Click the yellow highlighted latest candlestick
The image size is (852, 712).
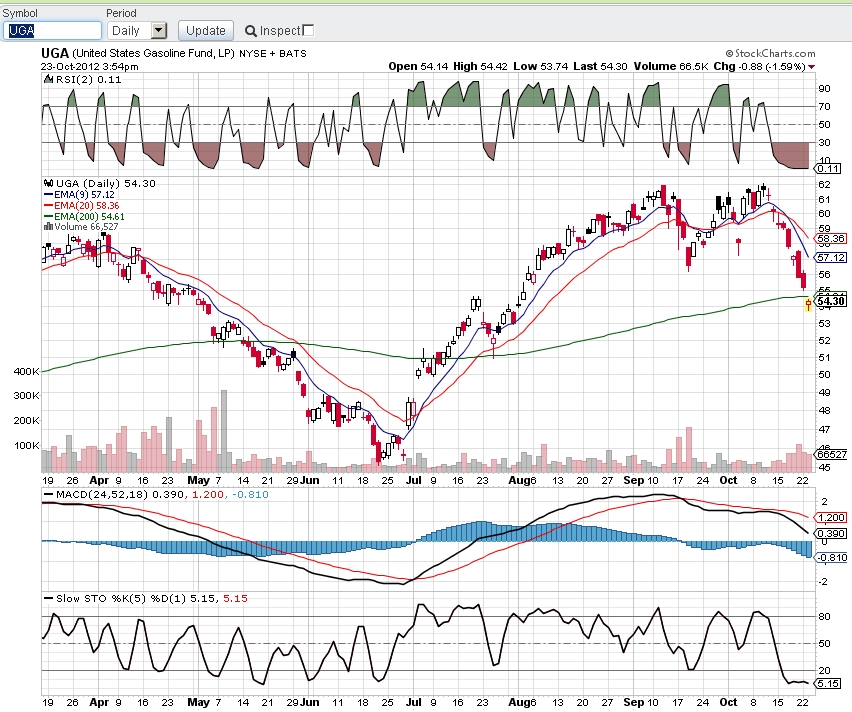pyautogui.click(x=808, y=304)
